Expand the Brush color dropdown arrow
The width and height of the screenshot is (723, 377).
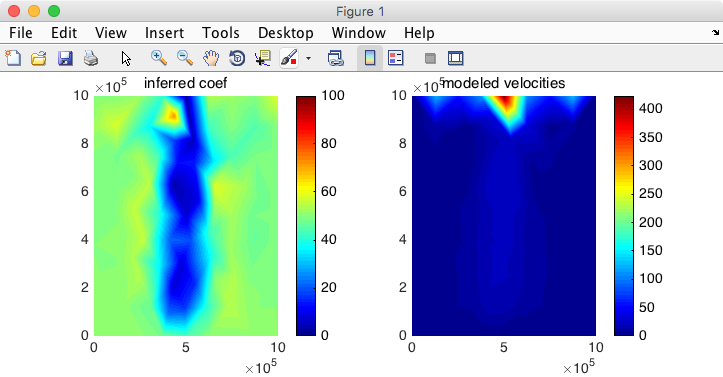[308, 59]
